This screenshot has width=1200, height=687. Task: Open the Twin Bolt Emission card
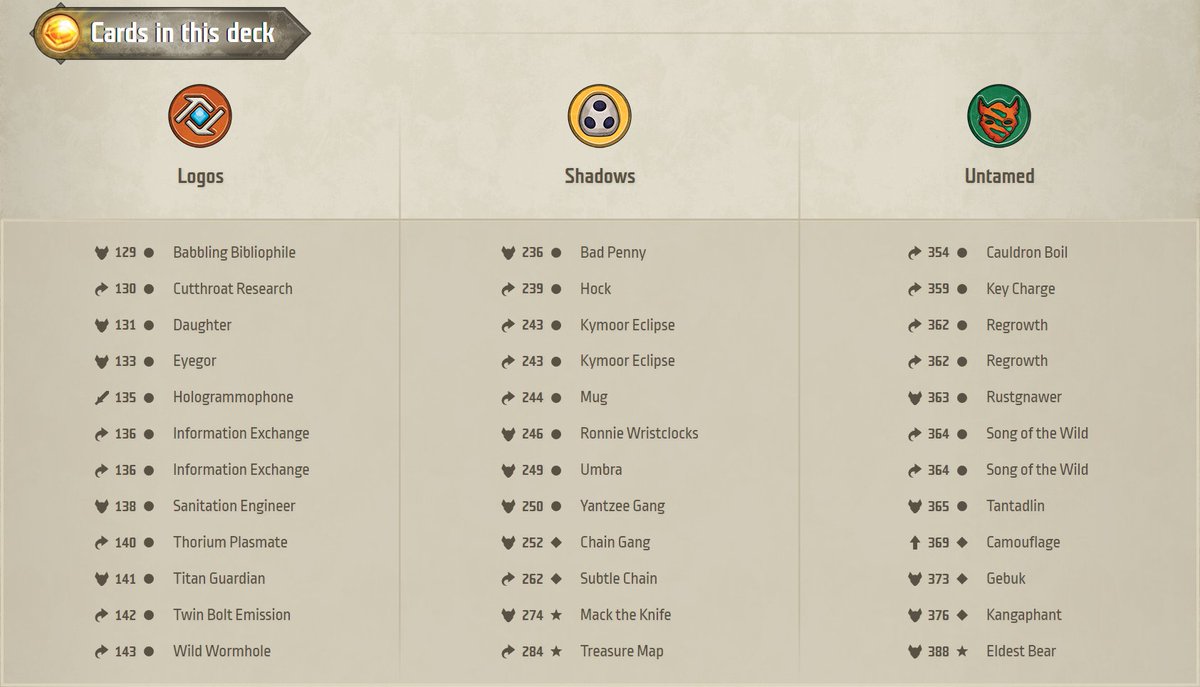click(232, 614)
